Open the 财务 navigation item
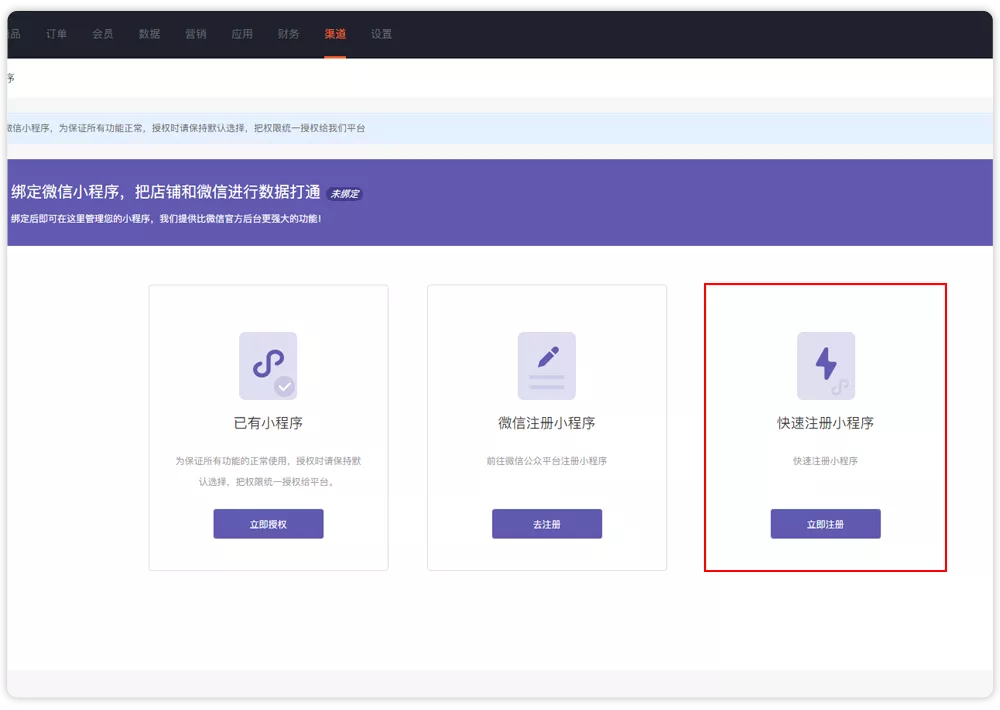Viewport: 1000px width, 710px height. (288, 34)
